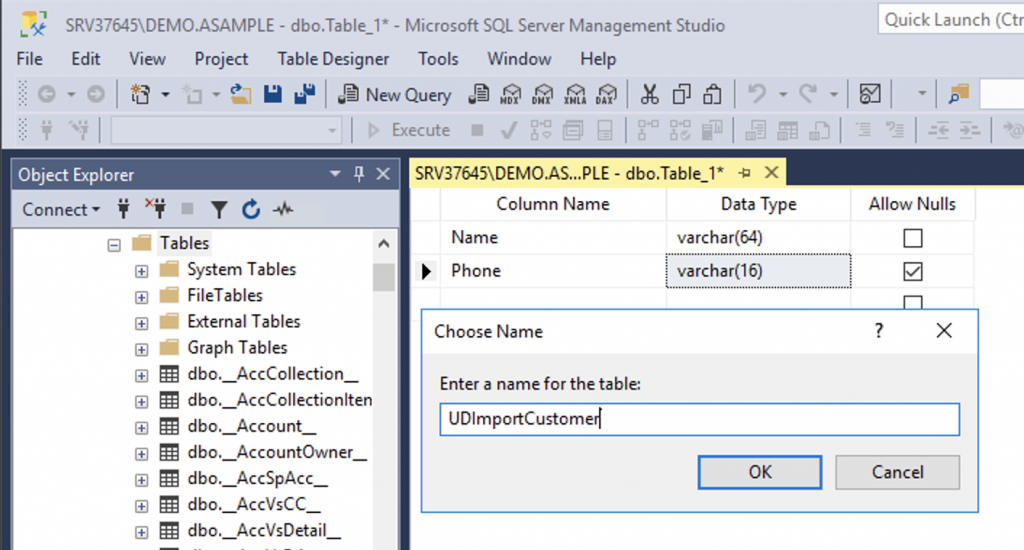Image resolution: width=1024 pixels, height=550 pixels.
Task: Click the Quick Launch search box
Action: [x=952, y=20]
